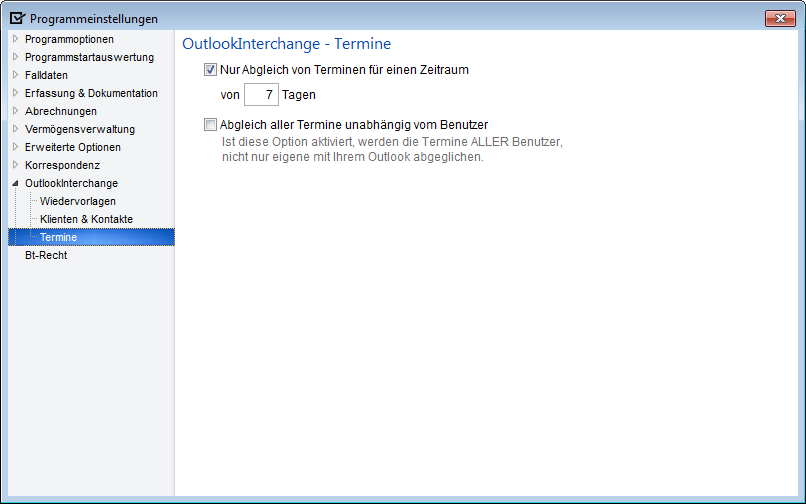Click the 'Tagen' label after the field
This screenshot has height=504, width=806.
click(299, 95)
